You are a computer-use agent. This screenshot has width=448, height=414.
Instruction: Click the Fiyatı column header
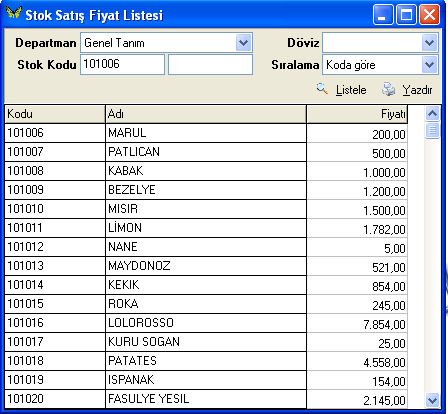[x=357, y=114]
